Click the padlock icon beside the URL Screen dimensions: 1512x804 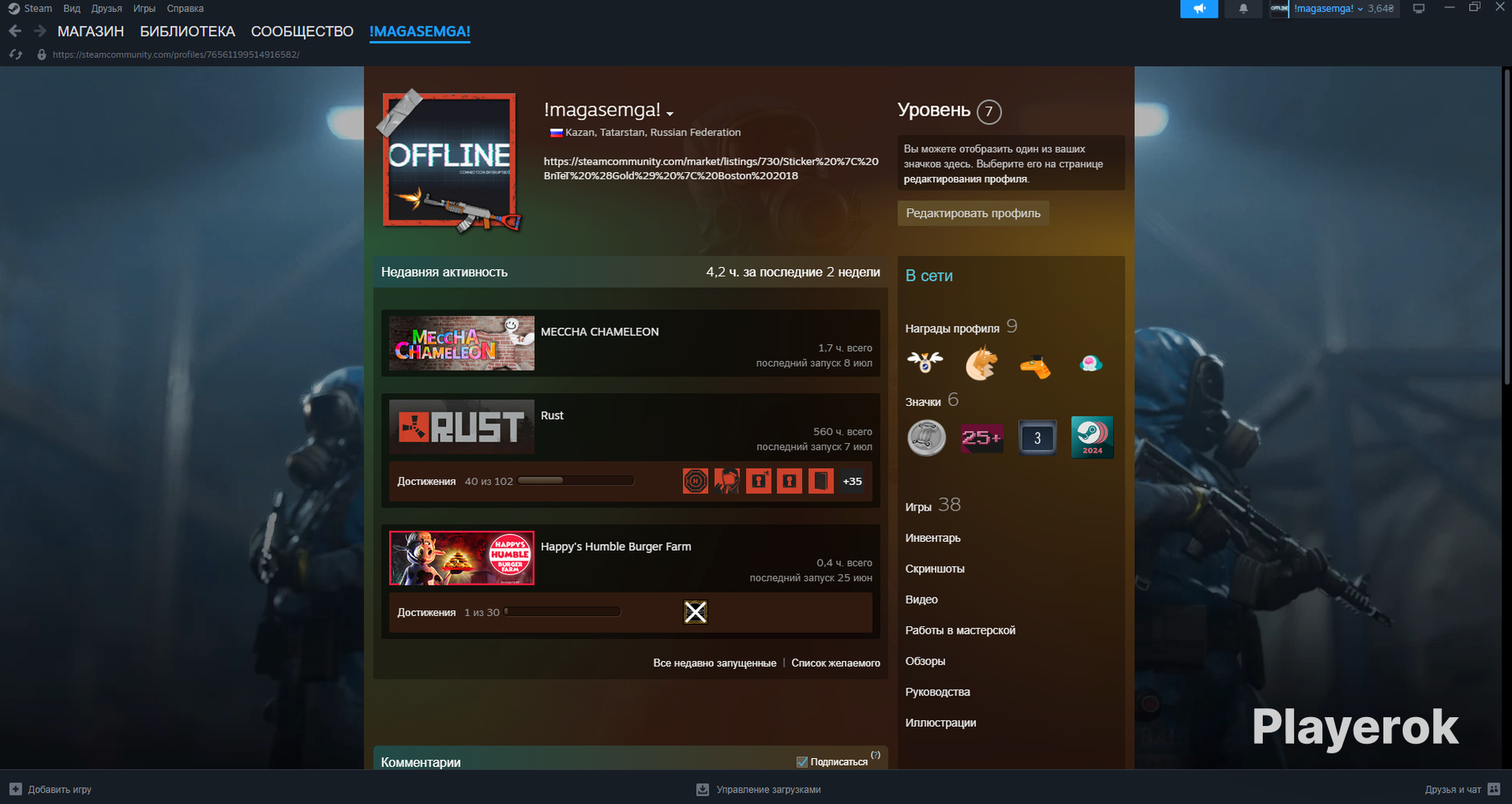(x=42, y=55)
